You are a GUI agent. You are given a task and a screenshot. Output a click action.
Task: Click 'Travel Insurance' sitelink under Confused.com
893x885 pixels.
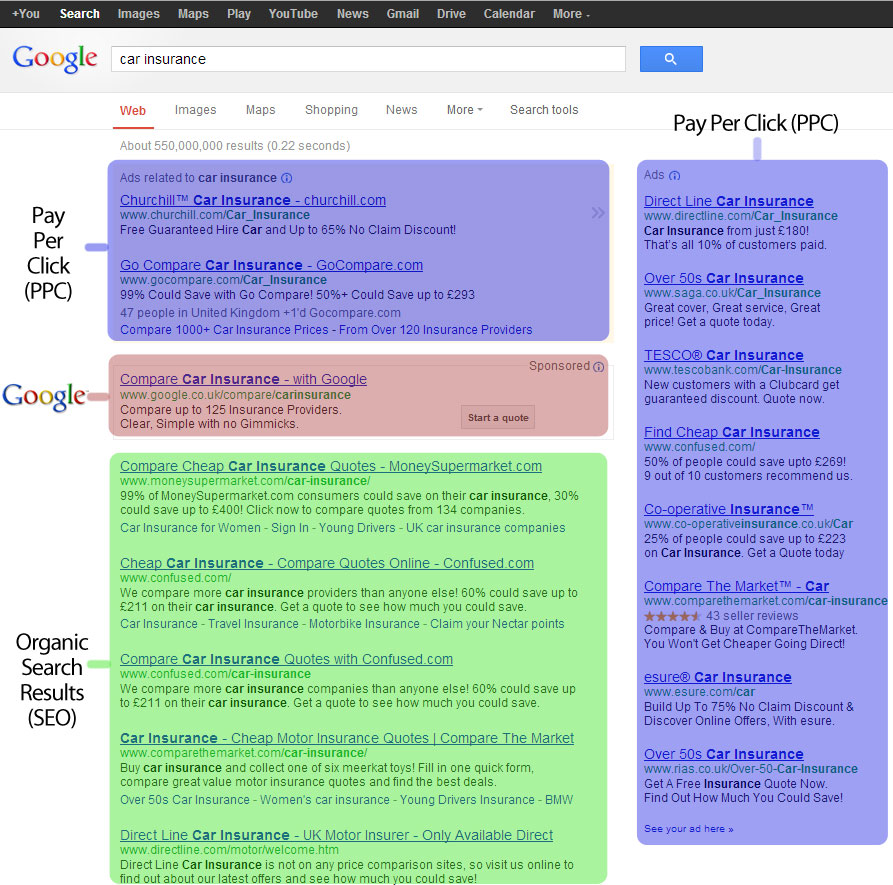253,624
